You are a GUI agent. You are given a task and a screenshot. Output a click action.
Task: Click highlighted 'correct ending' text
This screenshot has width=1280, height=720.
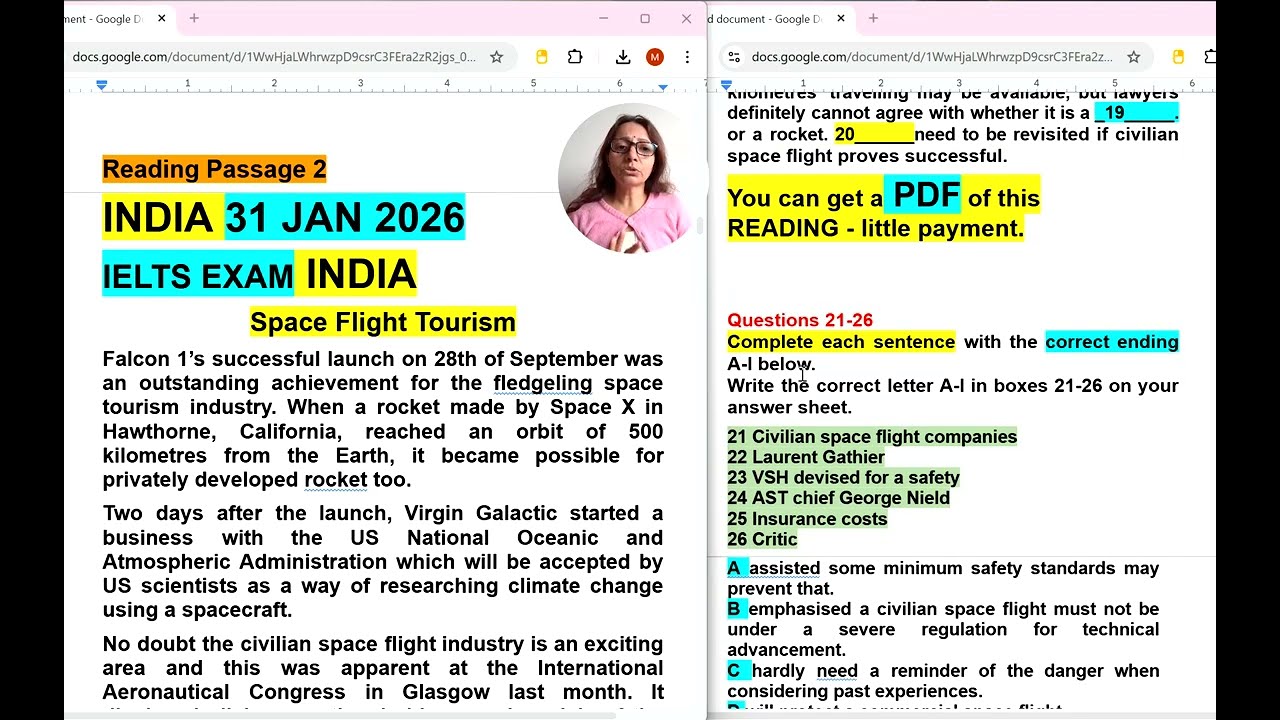pyautogui.click(x=1112, y=342)
